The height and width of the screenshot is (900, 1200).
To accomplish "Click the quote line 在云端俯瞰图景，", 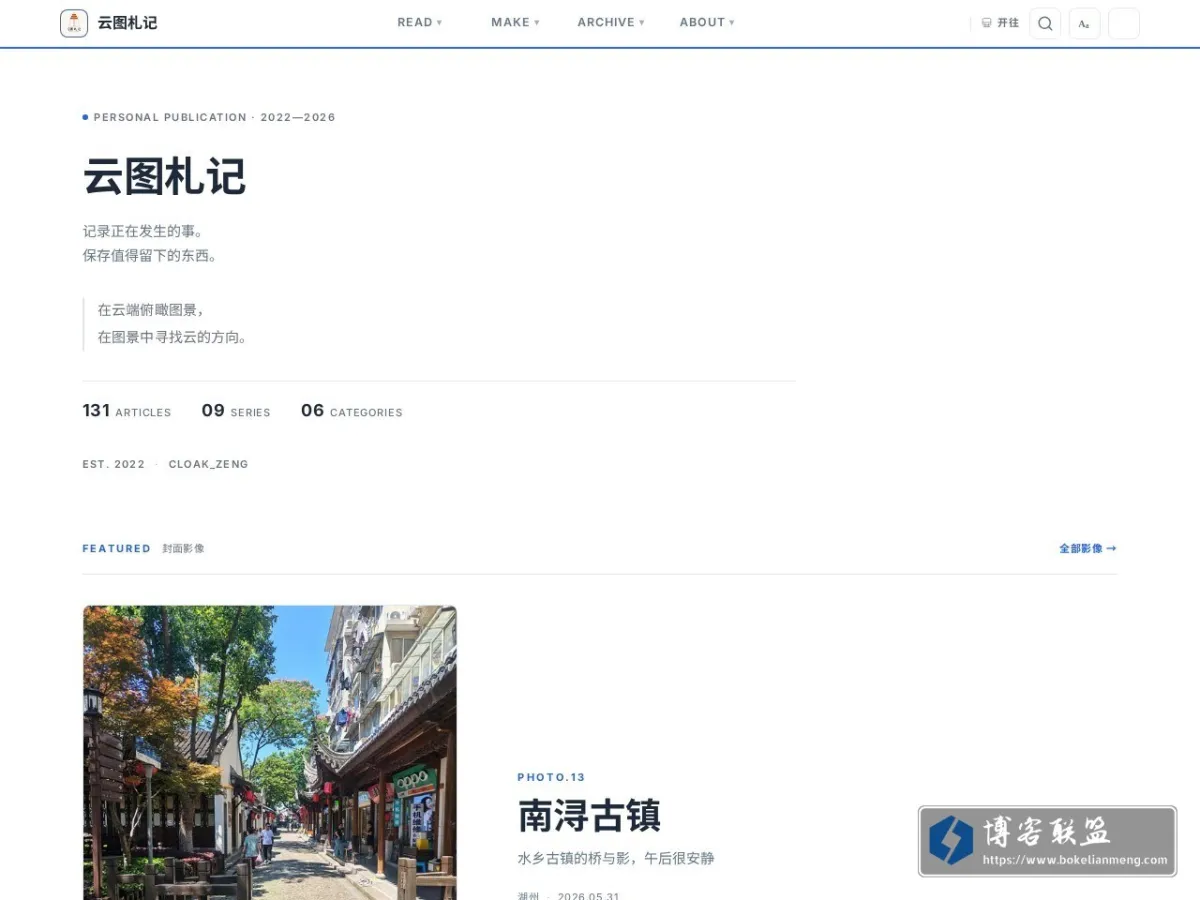I will coord(151,310).
